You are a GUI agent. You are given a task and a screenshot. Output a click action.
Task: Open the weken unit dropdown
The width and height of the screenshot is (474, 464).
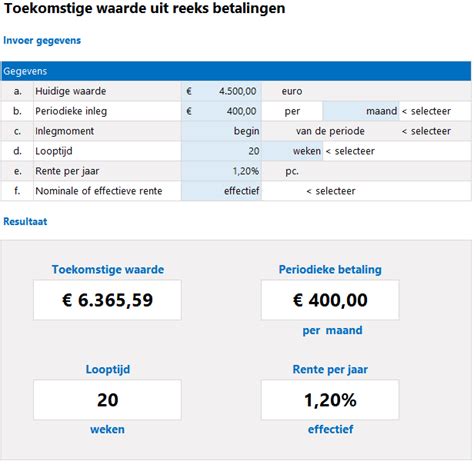(x=292, y=151)
